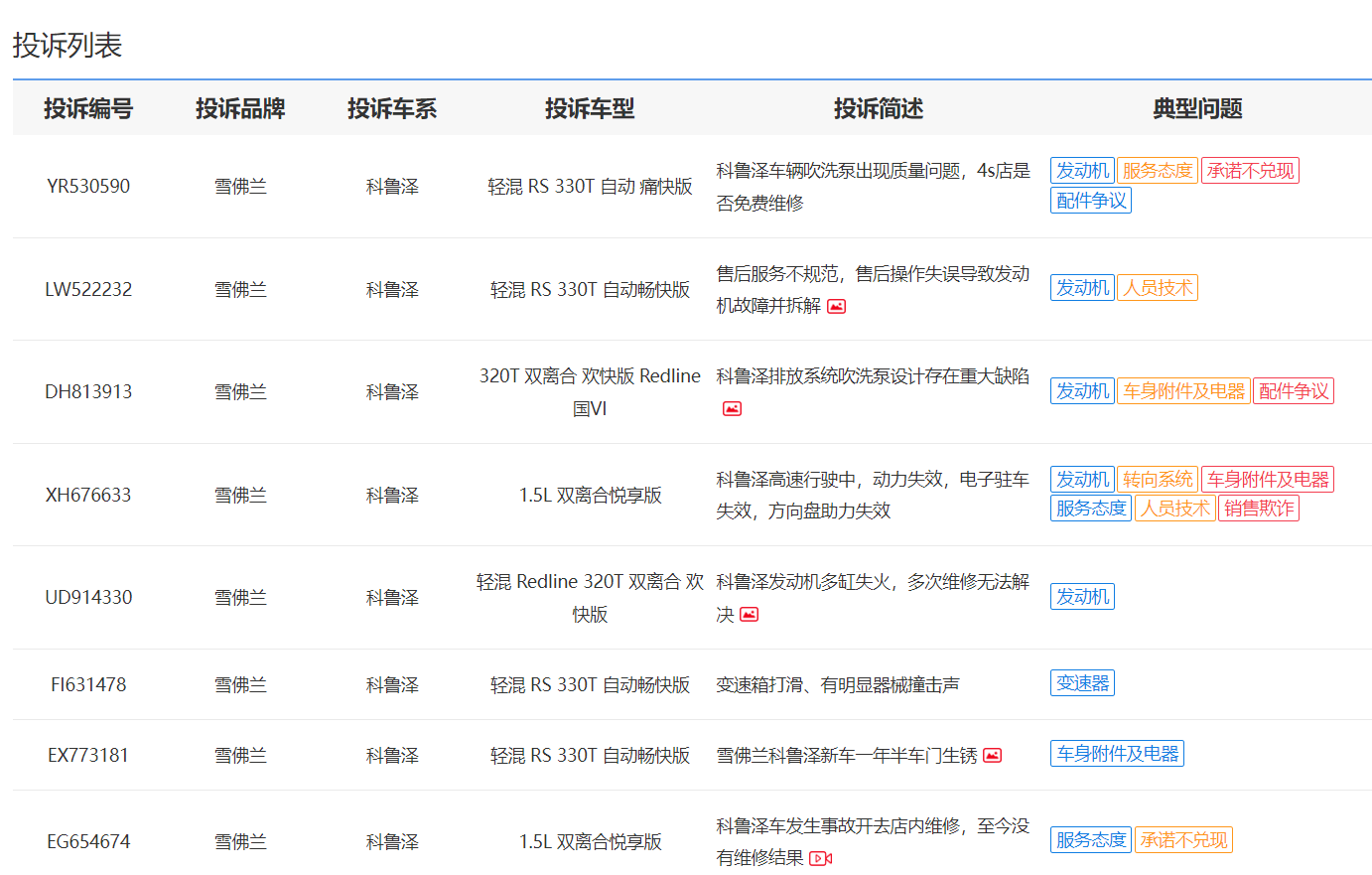1372x875 pixels.
Task: Open complaint number EG654674
Action: tap(88, 842)
